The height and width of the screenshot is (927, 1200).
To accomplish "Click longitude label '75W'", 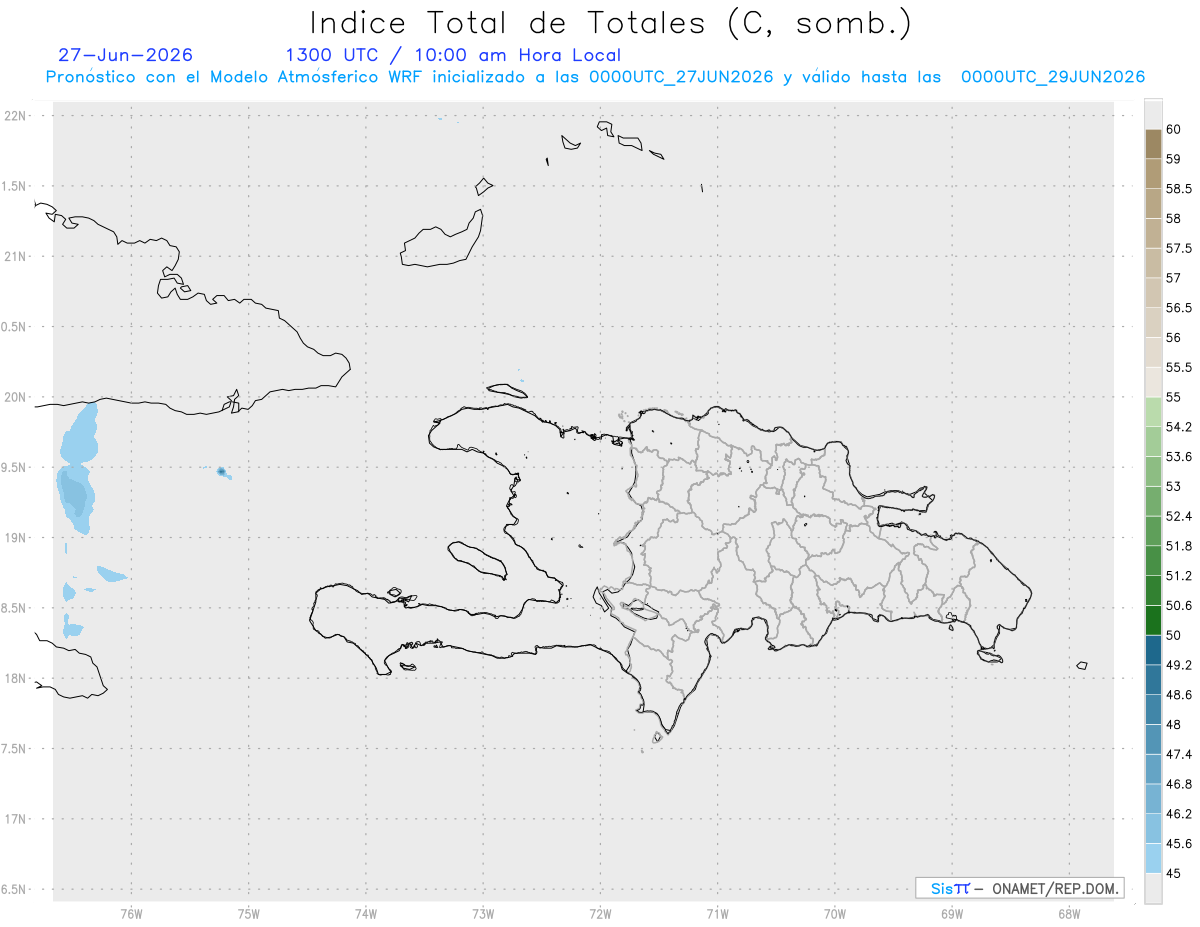I will click(248, 913).
